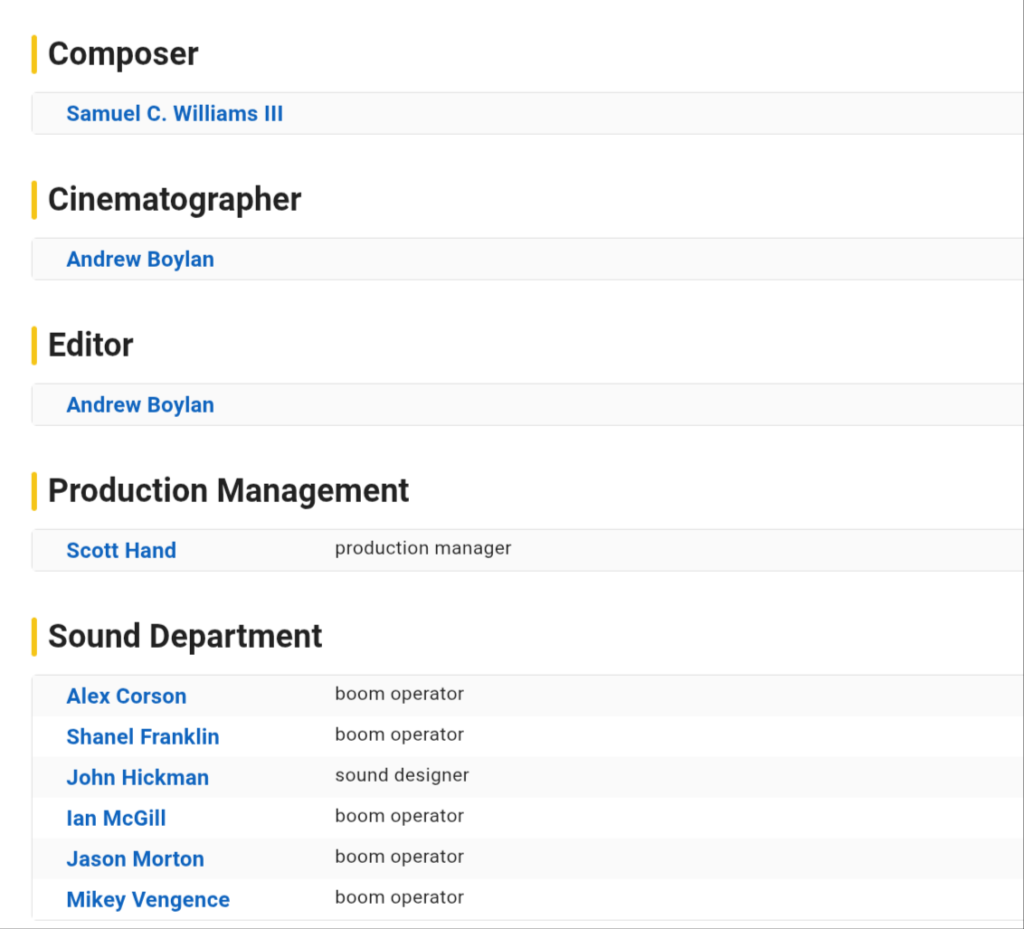Open the Jason Morton link

coord(135,859)
